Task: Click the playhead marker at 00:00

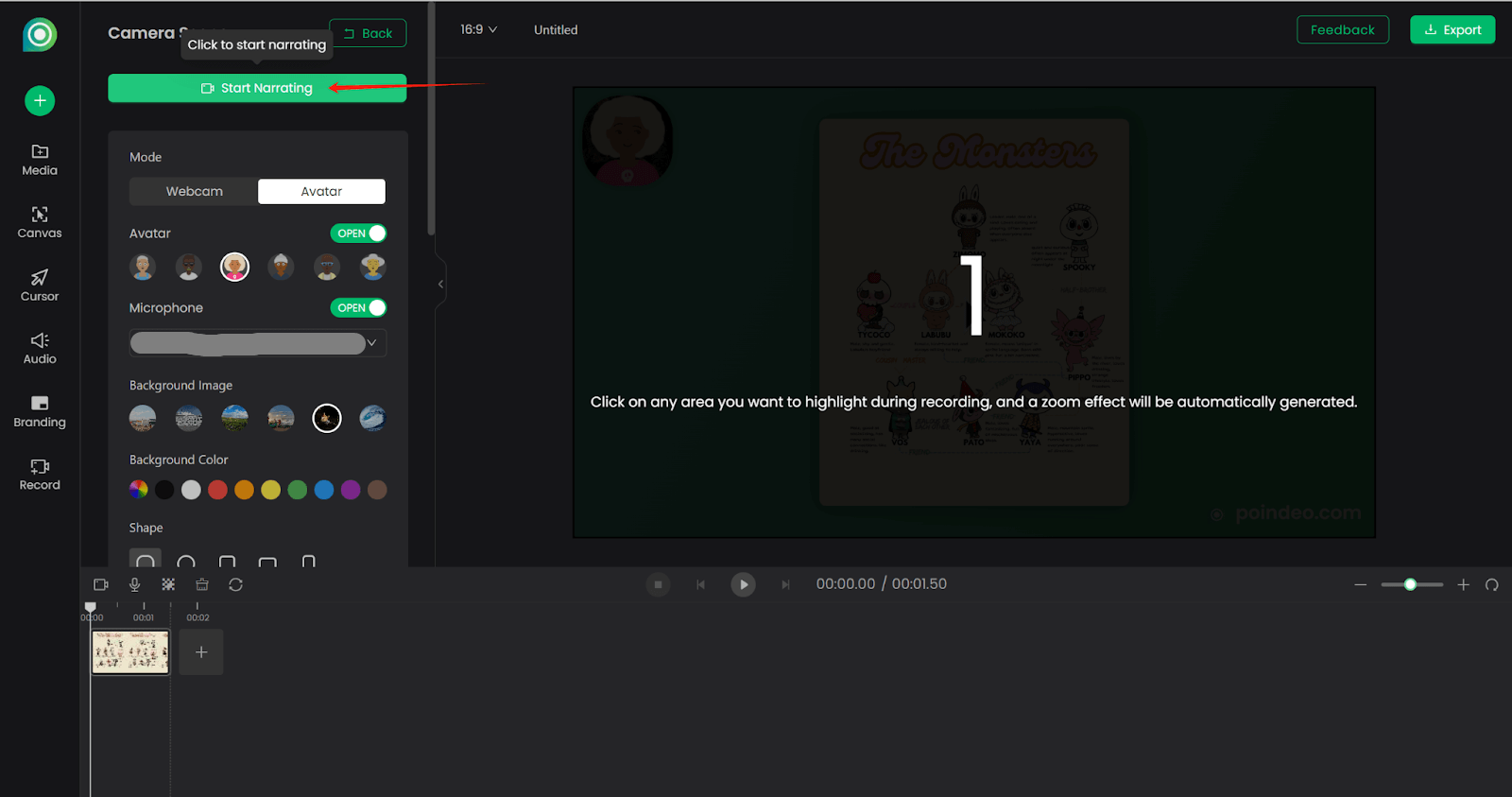Action: point(91,607)
